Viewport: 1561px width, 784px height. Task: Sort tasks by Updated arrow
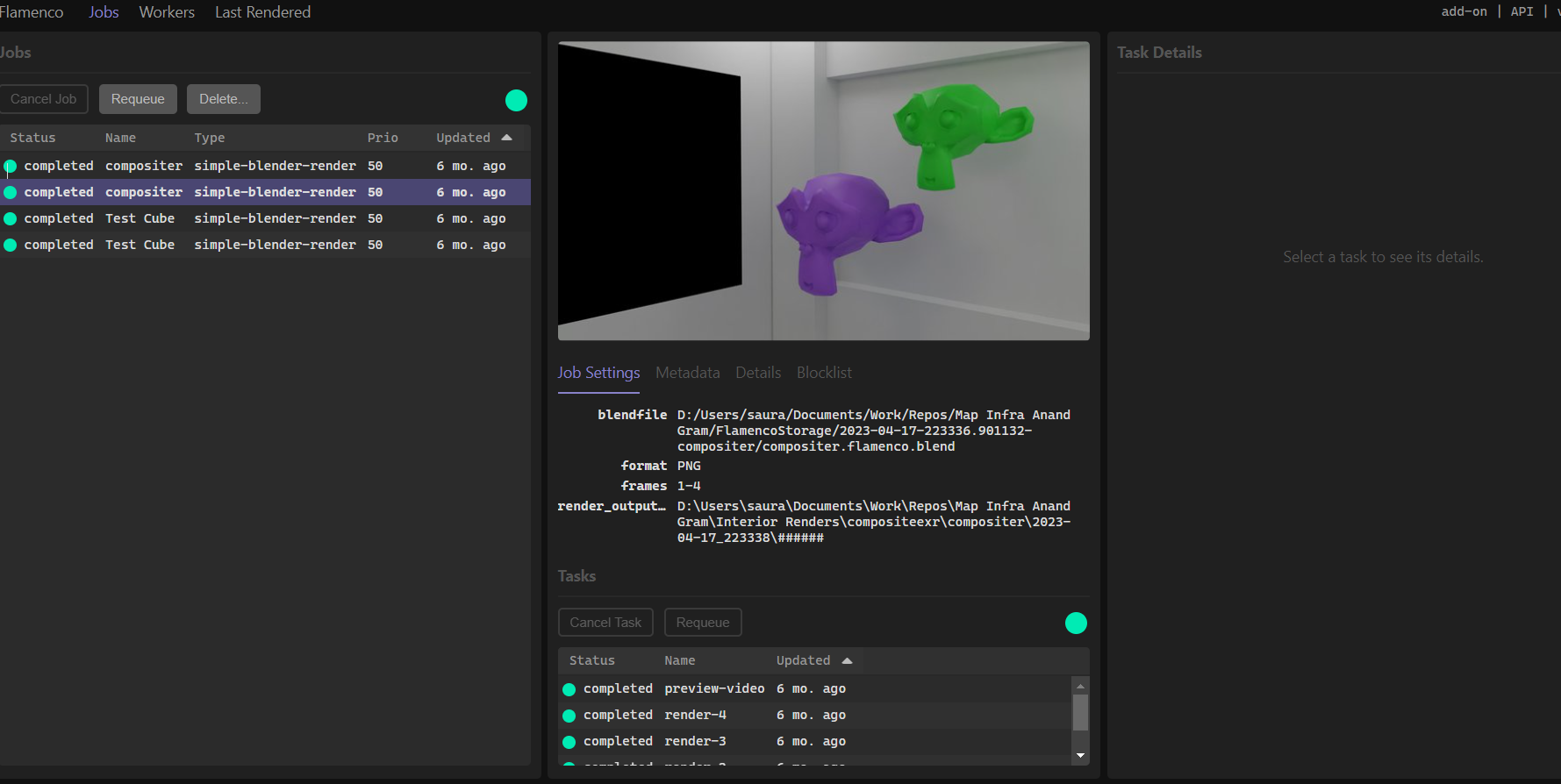847,660
